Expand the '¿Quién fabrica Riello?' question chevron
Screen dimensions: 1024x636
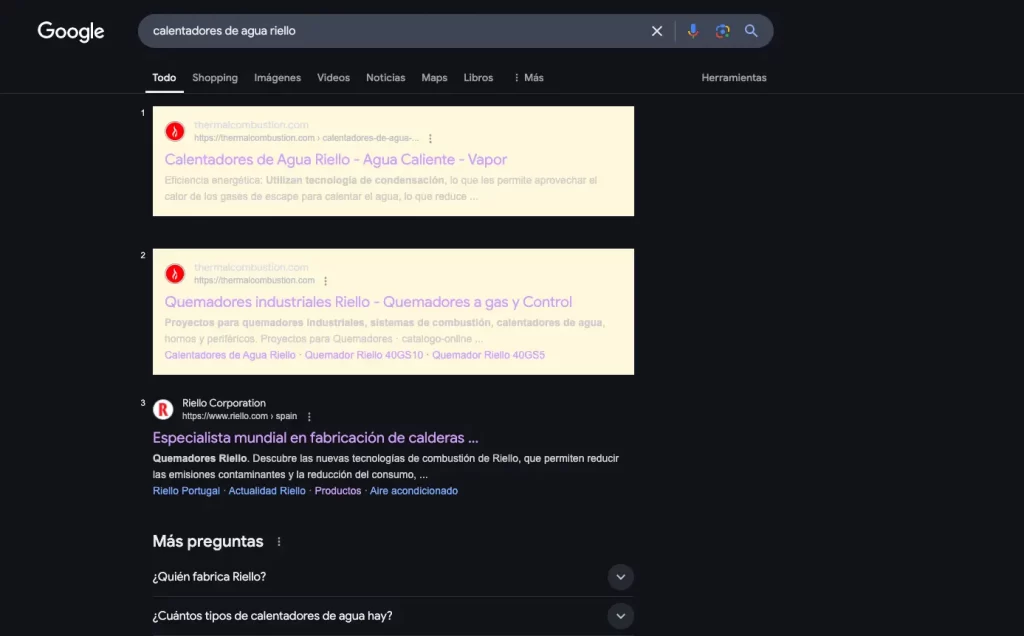click(x=620, y=577)
